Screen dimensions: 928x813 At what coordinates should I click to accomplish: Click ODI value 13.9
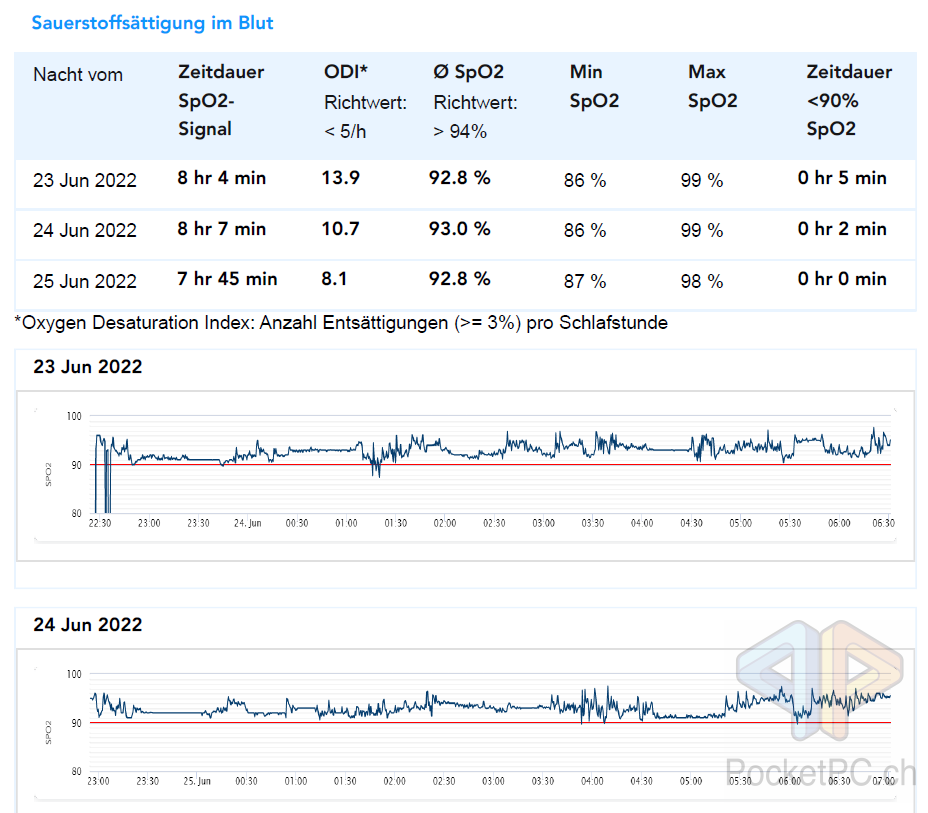click(x=340, y=178)
